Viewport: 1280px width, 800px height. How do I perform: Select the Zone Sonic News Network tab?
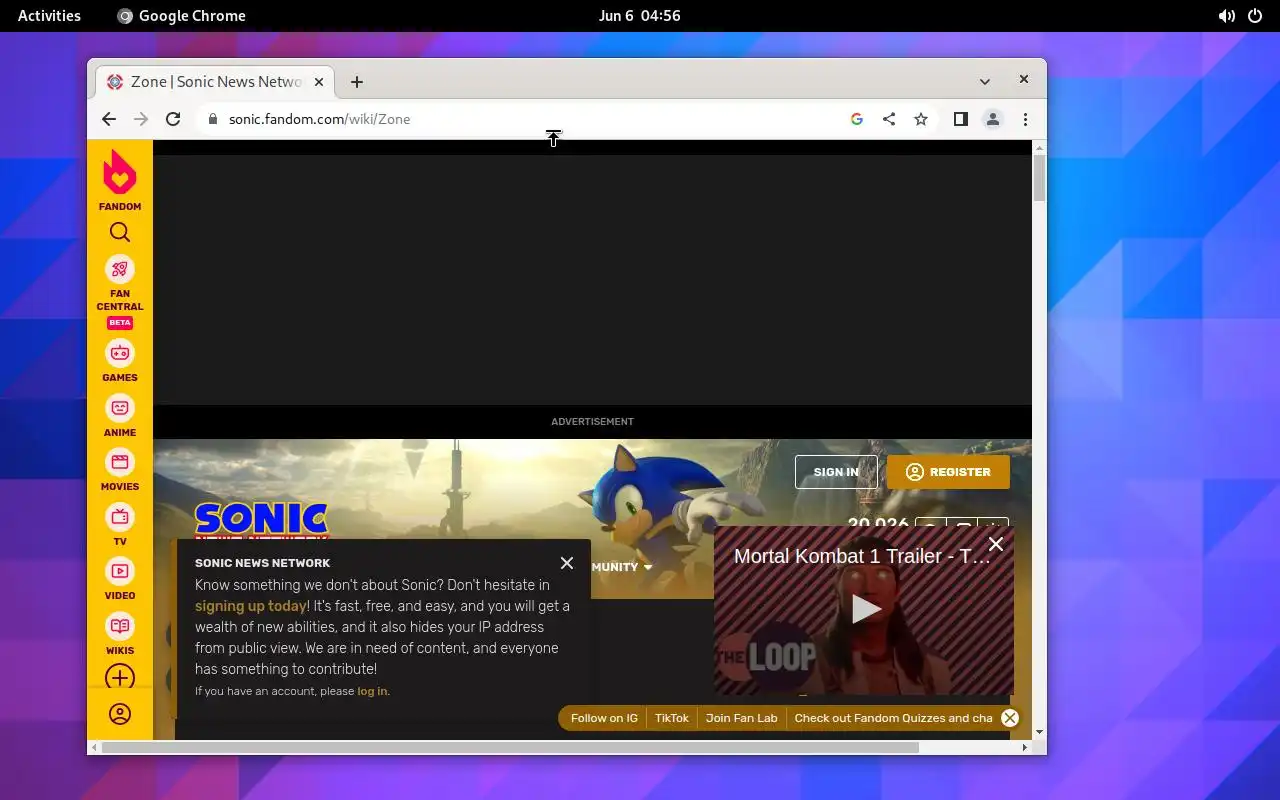click(214, 82)
